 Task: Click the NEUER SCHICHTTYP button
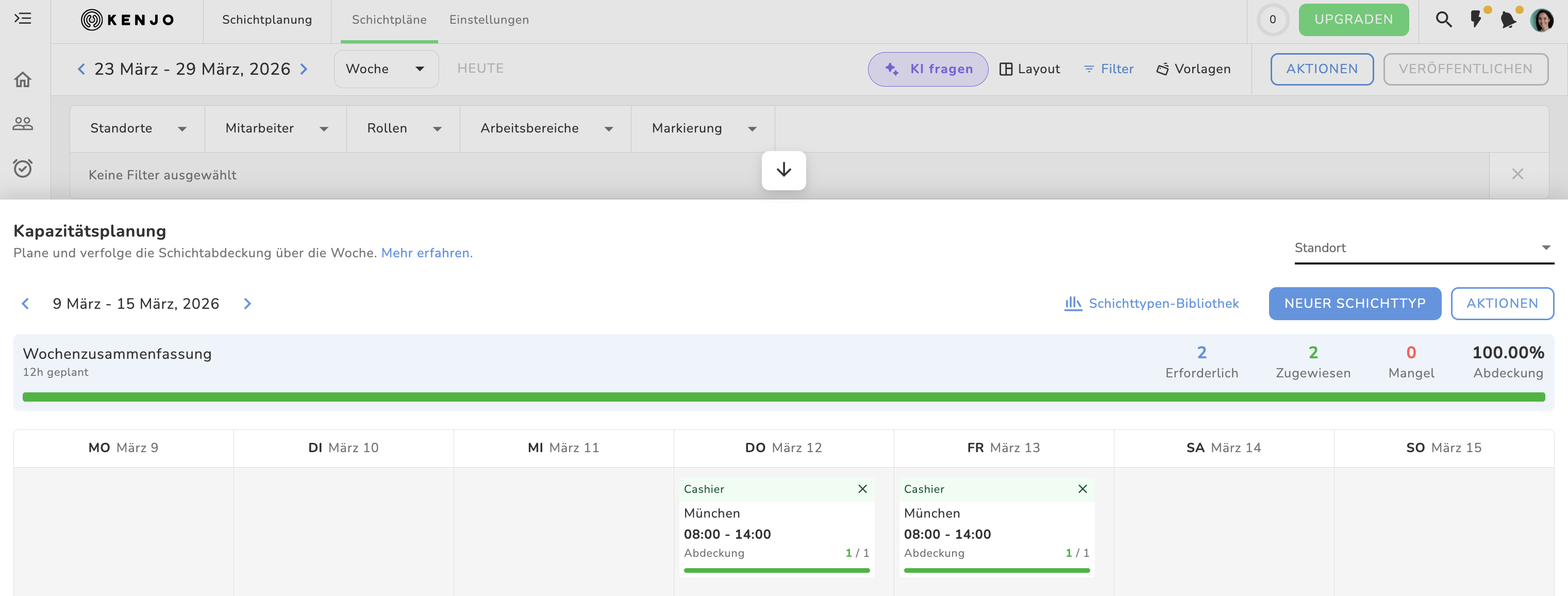[1355, 303]
